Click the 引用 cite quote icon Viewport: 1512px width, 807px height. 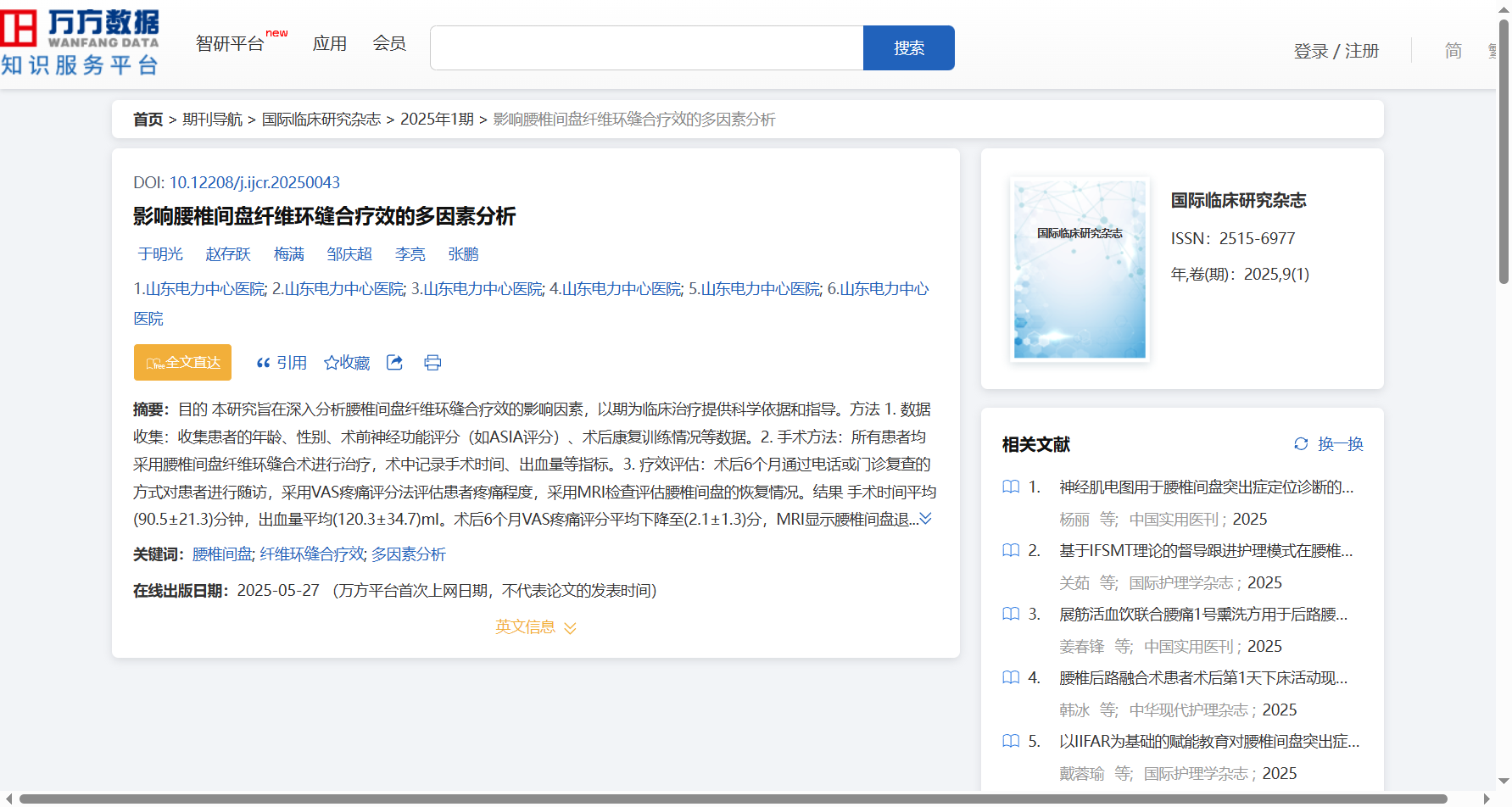click(263, 363)
